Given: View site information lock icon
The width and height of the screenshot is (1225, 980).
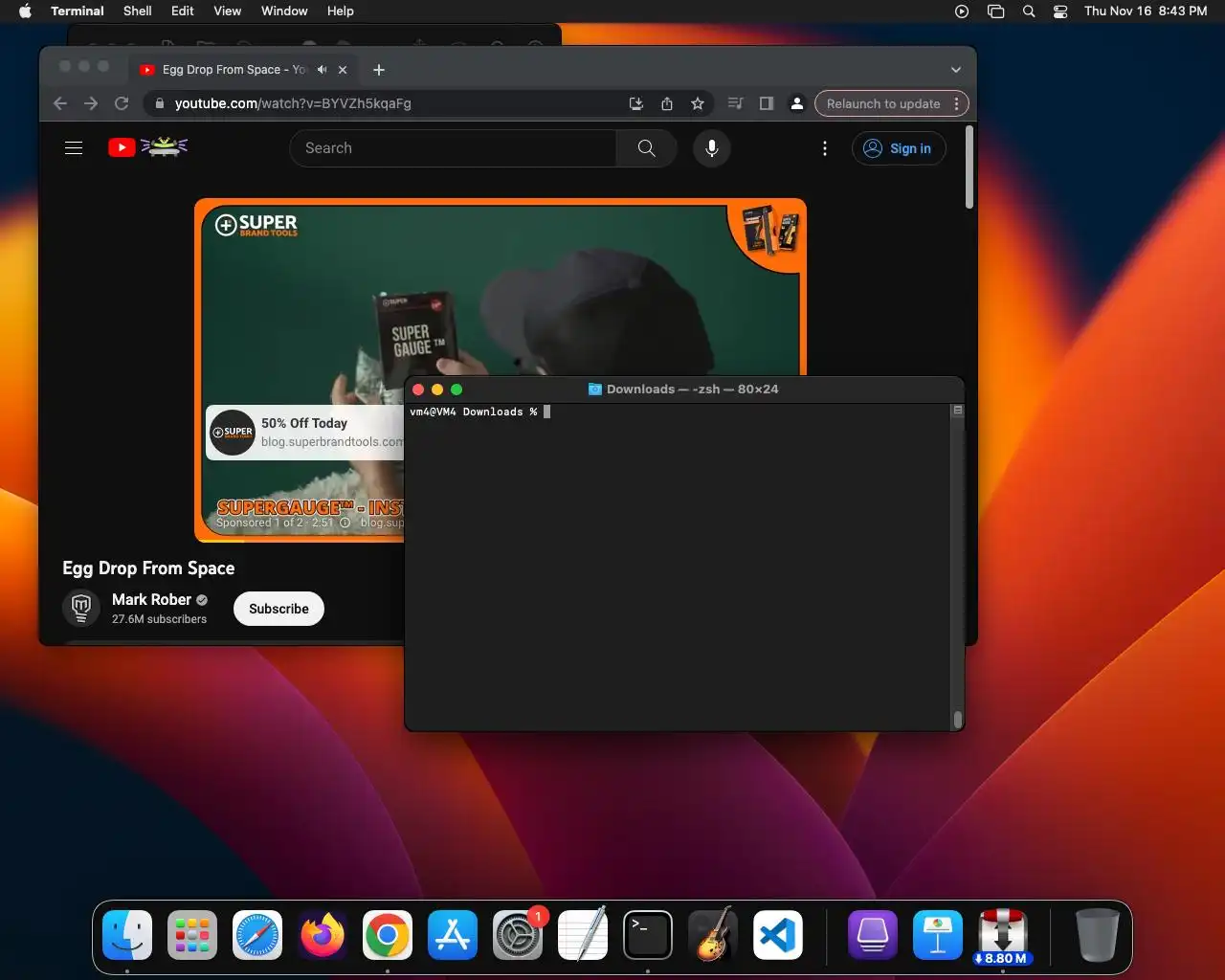Looking at the screenshot, I should click(x=160, y=103).
